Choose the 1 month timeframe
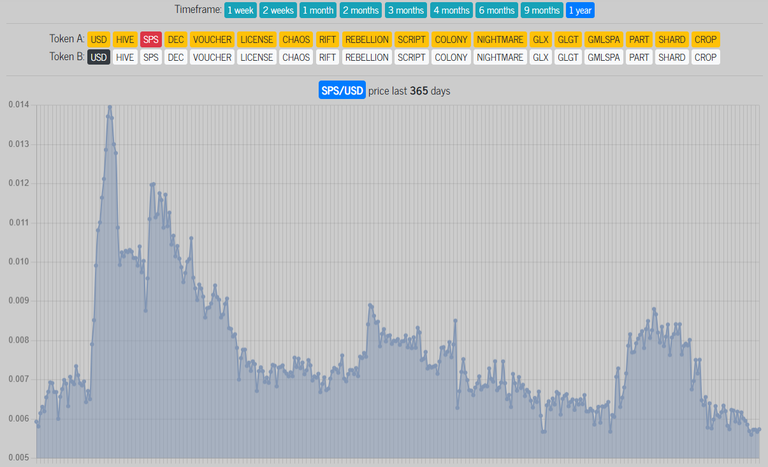 [317, 10]
